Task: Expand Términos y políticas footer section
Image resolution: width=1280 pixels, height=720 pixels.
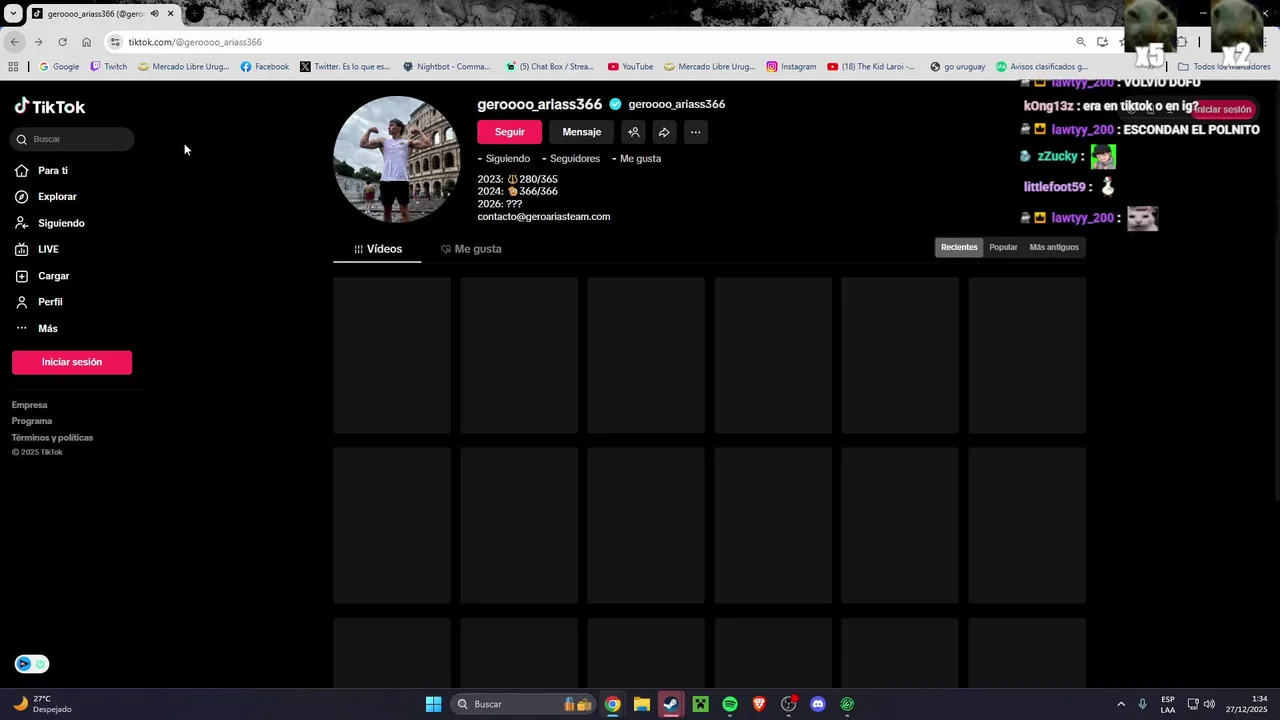Action: (x=52, y=438)
